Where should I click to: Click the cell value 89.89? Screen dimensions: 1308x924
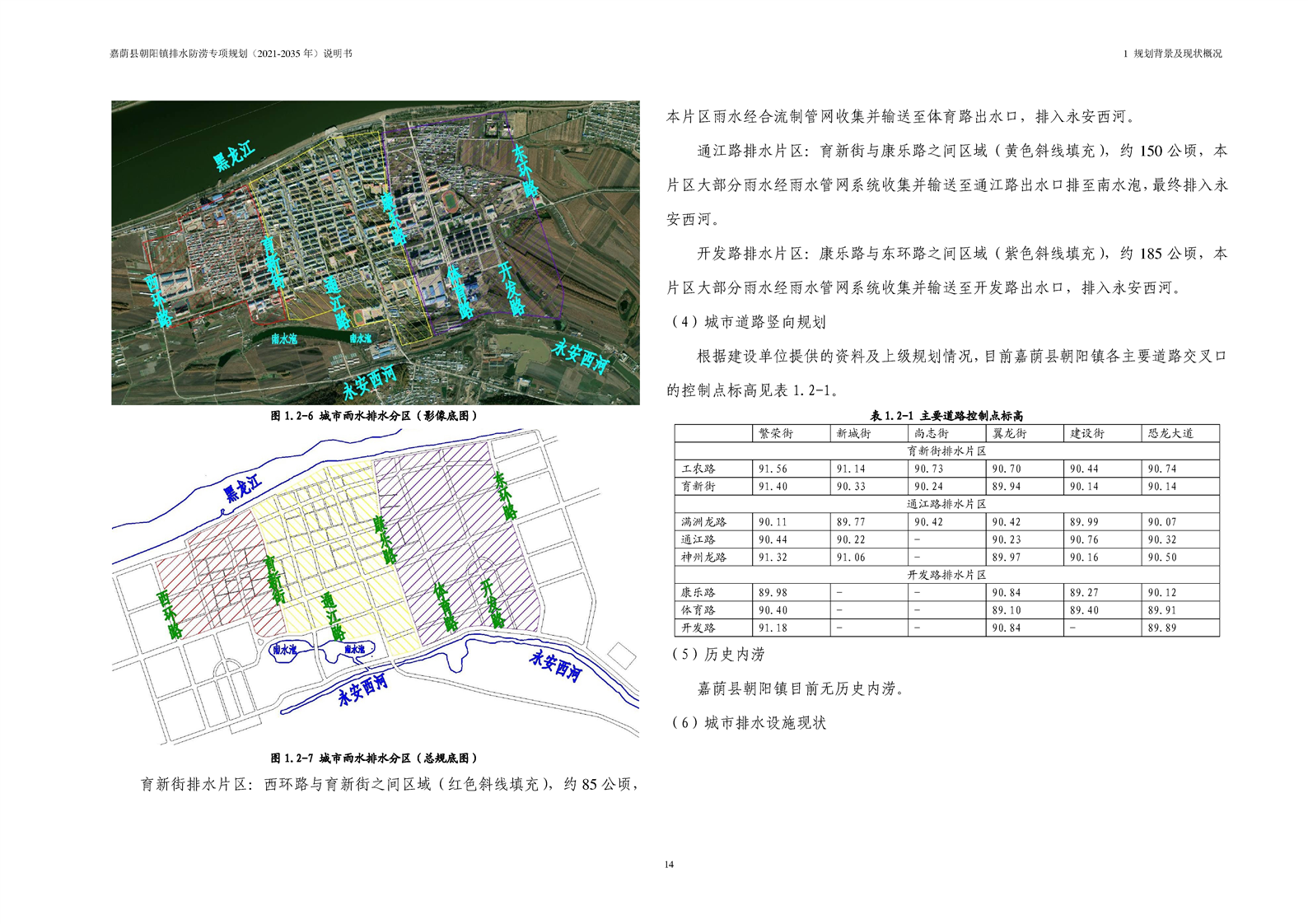pyautogui.click(x=1162, y=628)
